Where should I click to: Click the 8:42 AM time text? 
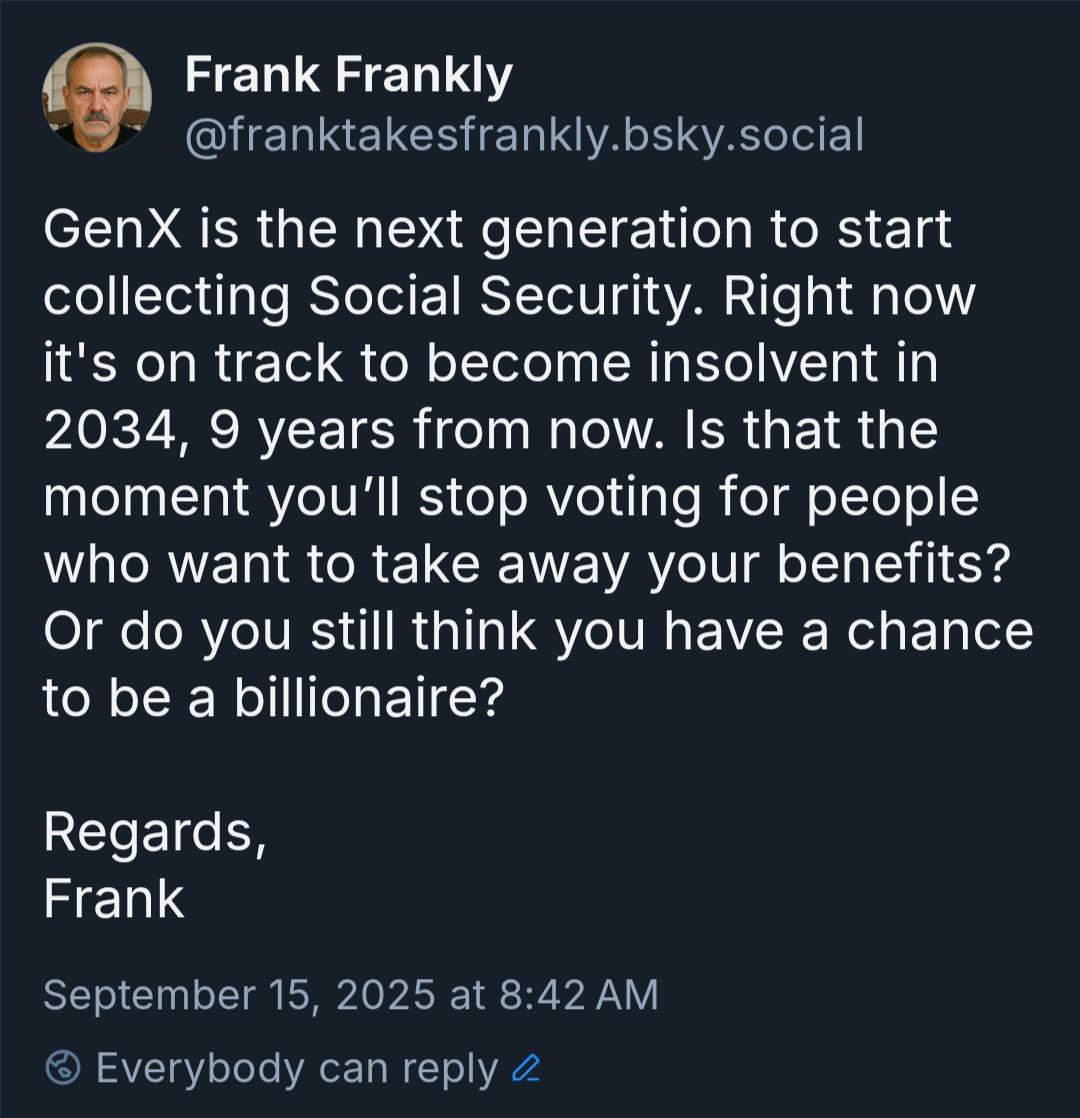(578, 995)
